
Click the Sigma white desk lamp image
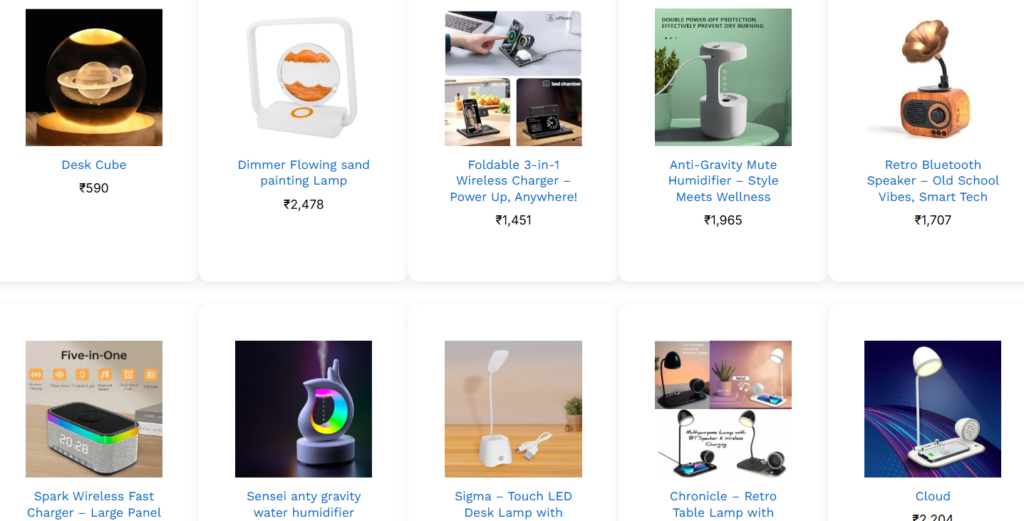point(513,409)
